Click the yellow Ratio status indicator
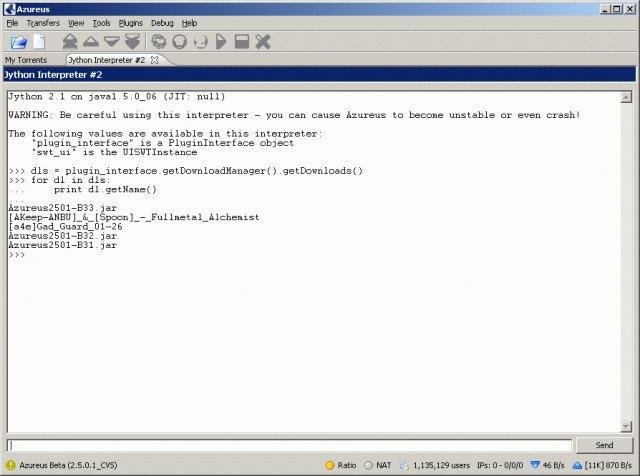 [x=330, y=465]
